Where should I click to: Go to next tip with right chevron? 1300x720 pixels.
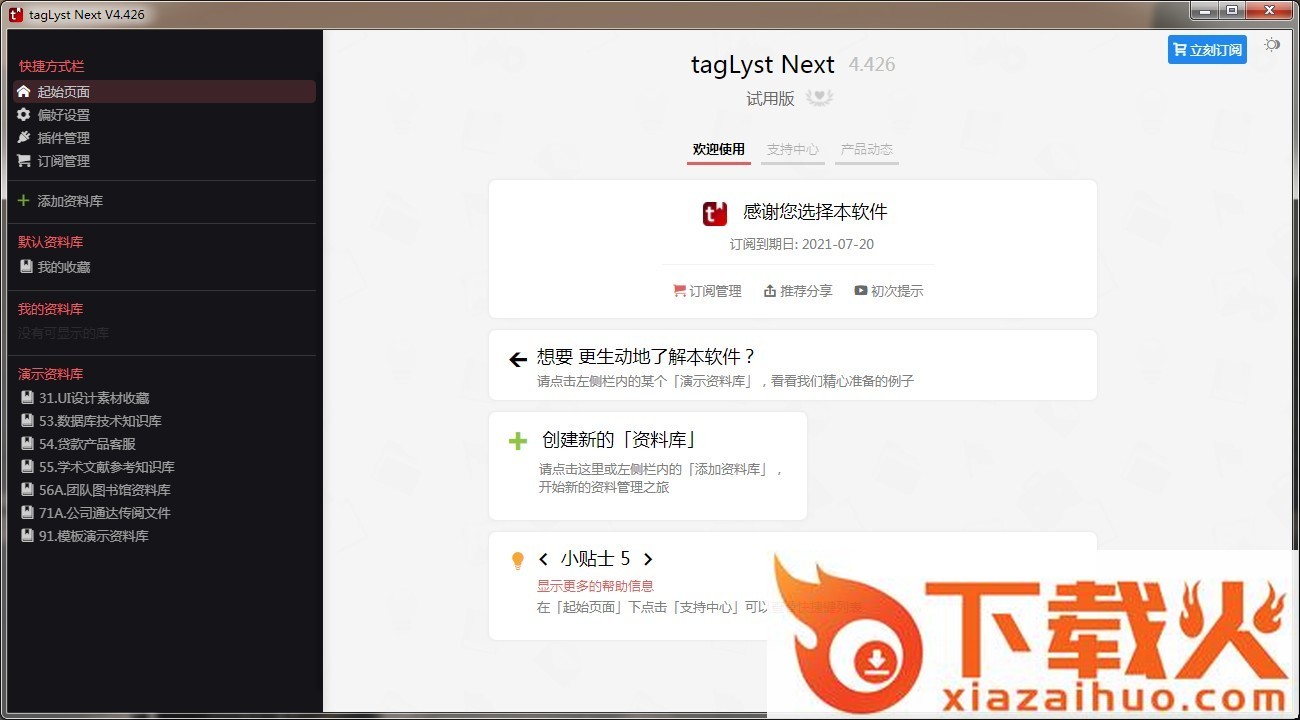click(648, 560)
